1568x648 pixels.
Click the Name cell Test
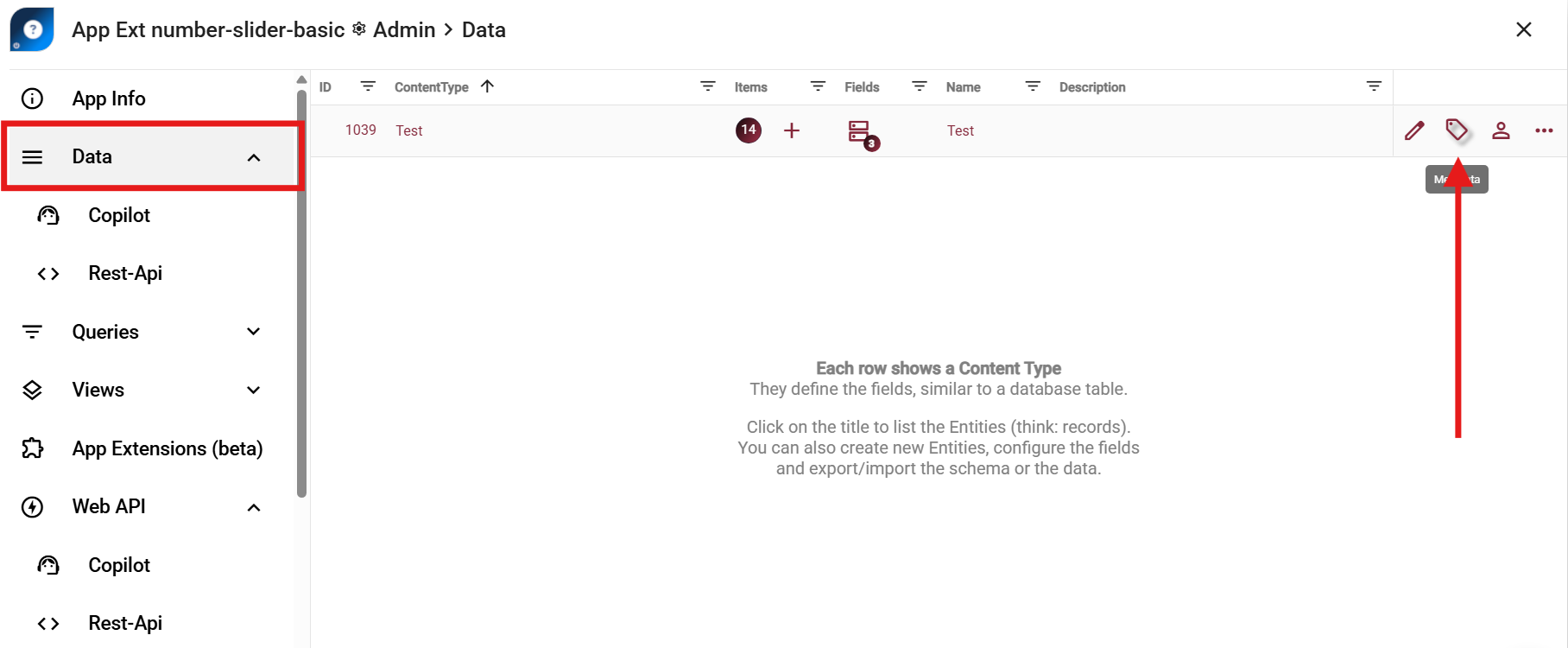click(960, 130)
